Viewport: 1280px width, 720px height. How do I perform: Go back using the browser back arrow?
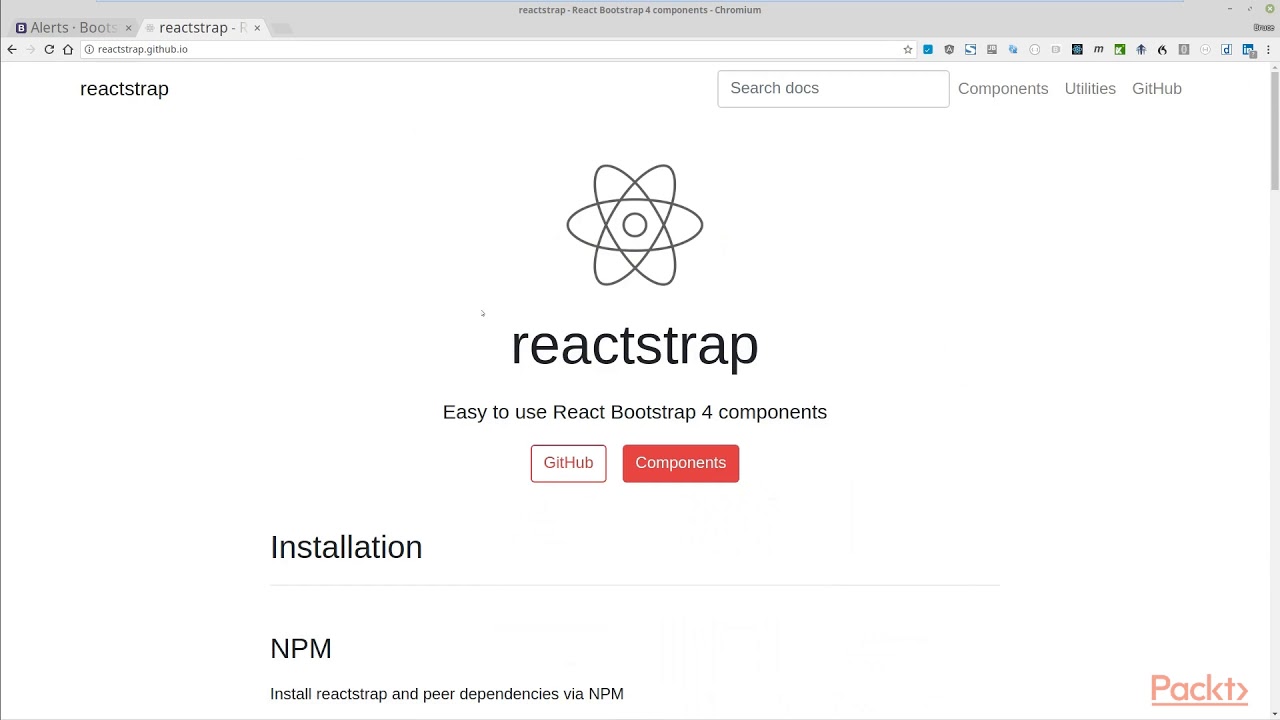coord(12,49)
